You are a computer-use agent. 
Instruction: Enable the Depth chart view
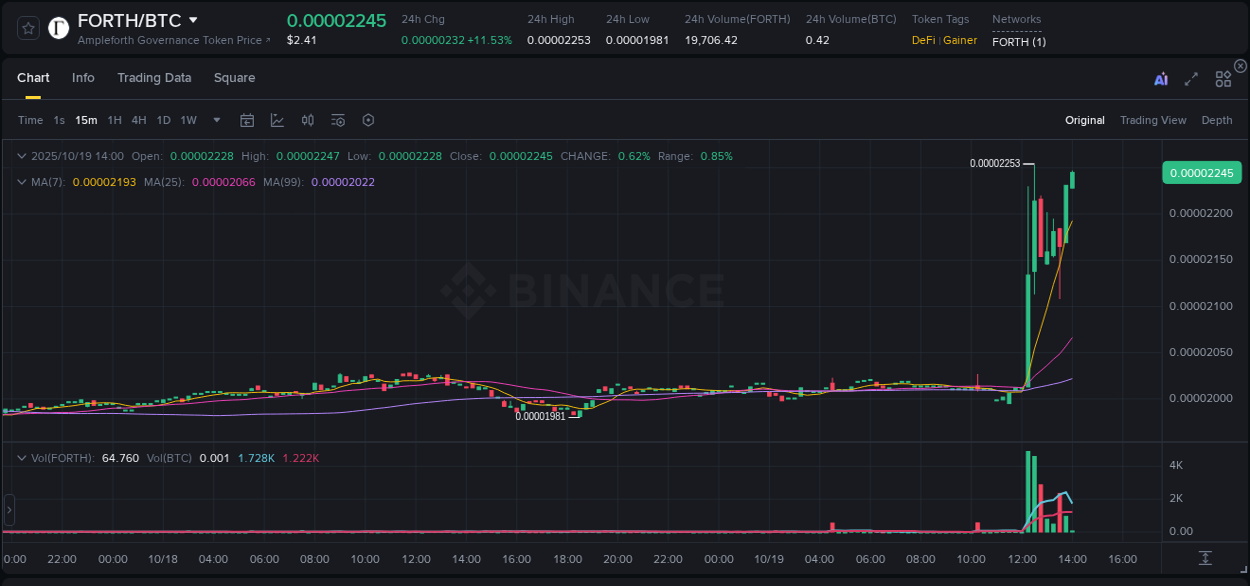pos(1217,120)
